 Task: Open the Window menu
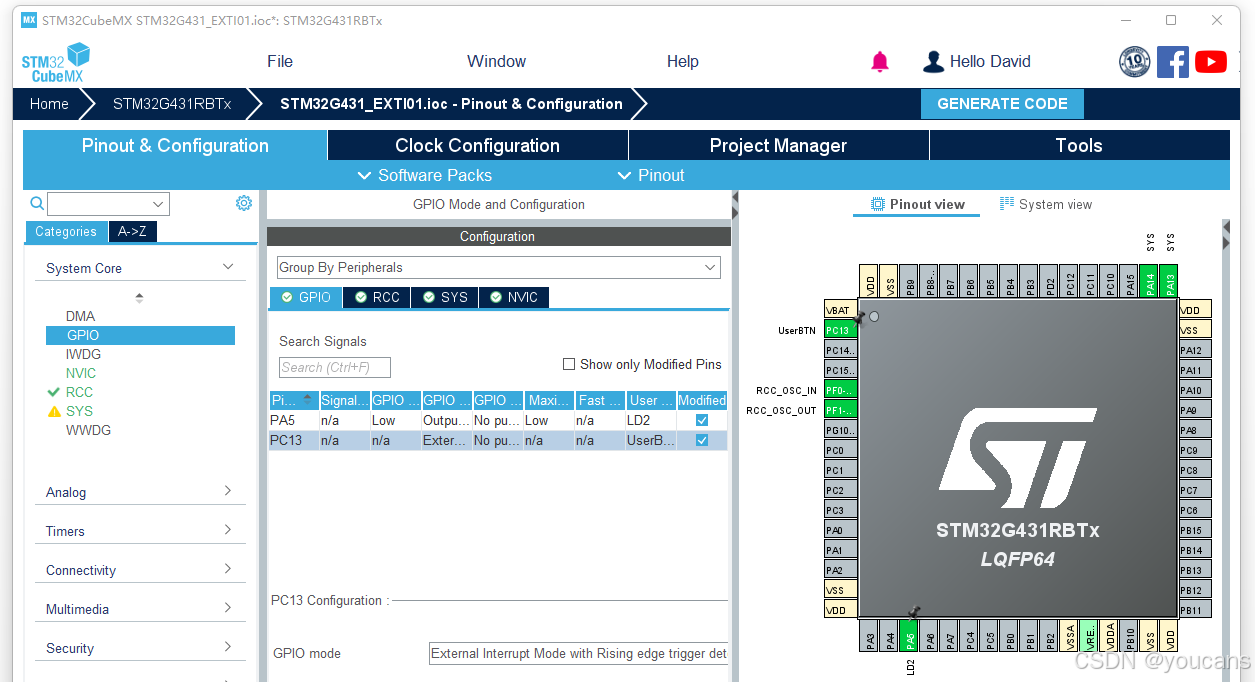coord(496,61)
